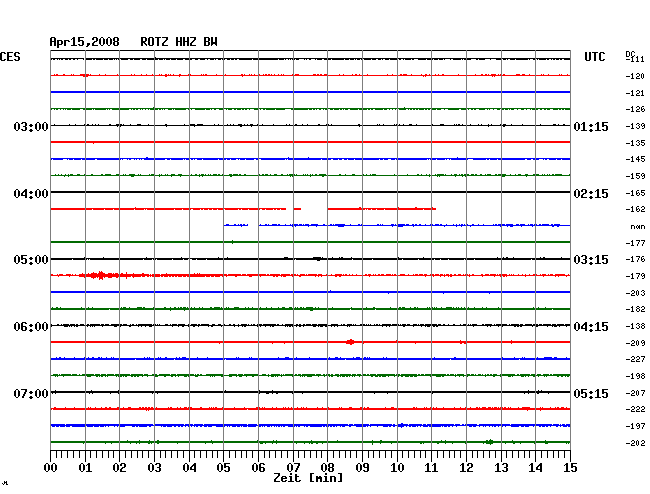Click the DC offset value -139
650x494 pixels.
pyautogui.click(x=635, y=126)
